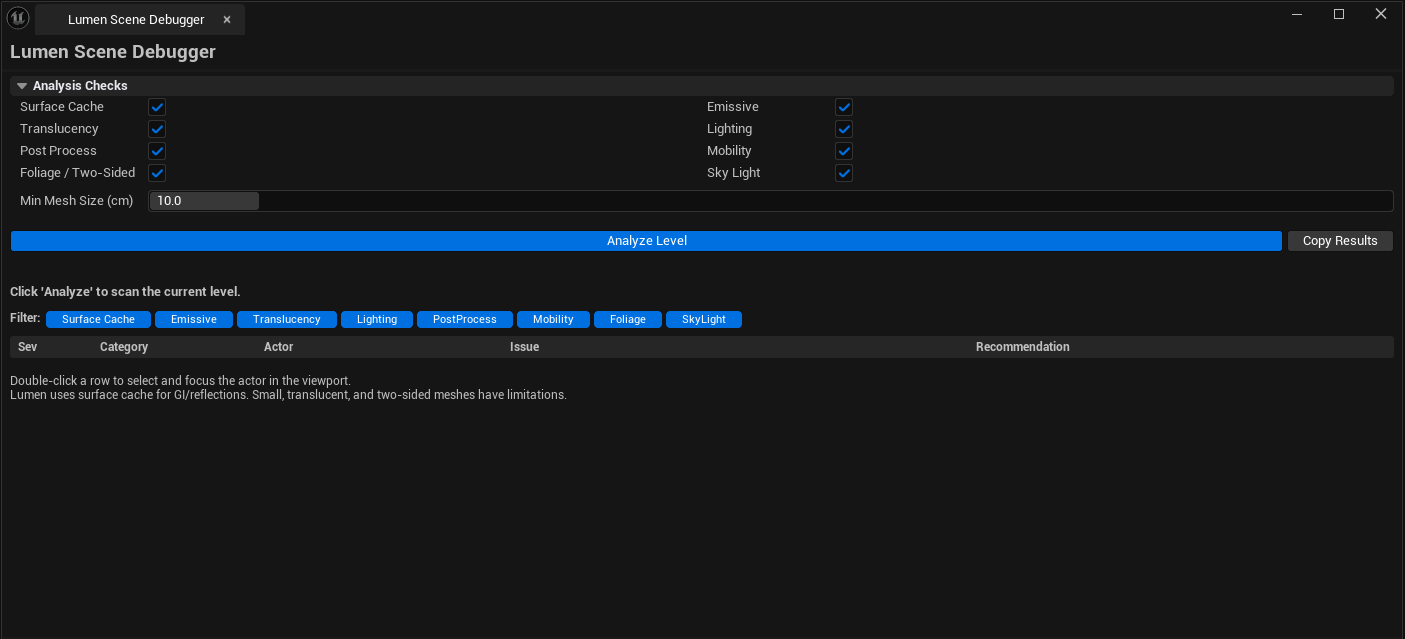Viewport: 1405px width, 639px height.
Task: Toggle the Emissive filter button
Action: (x=194, y=319)
